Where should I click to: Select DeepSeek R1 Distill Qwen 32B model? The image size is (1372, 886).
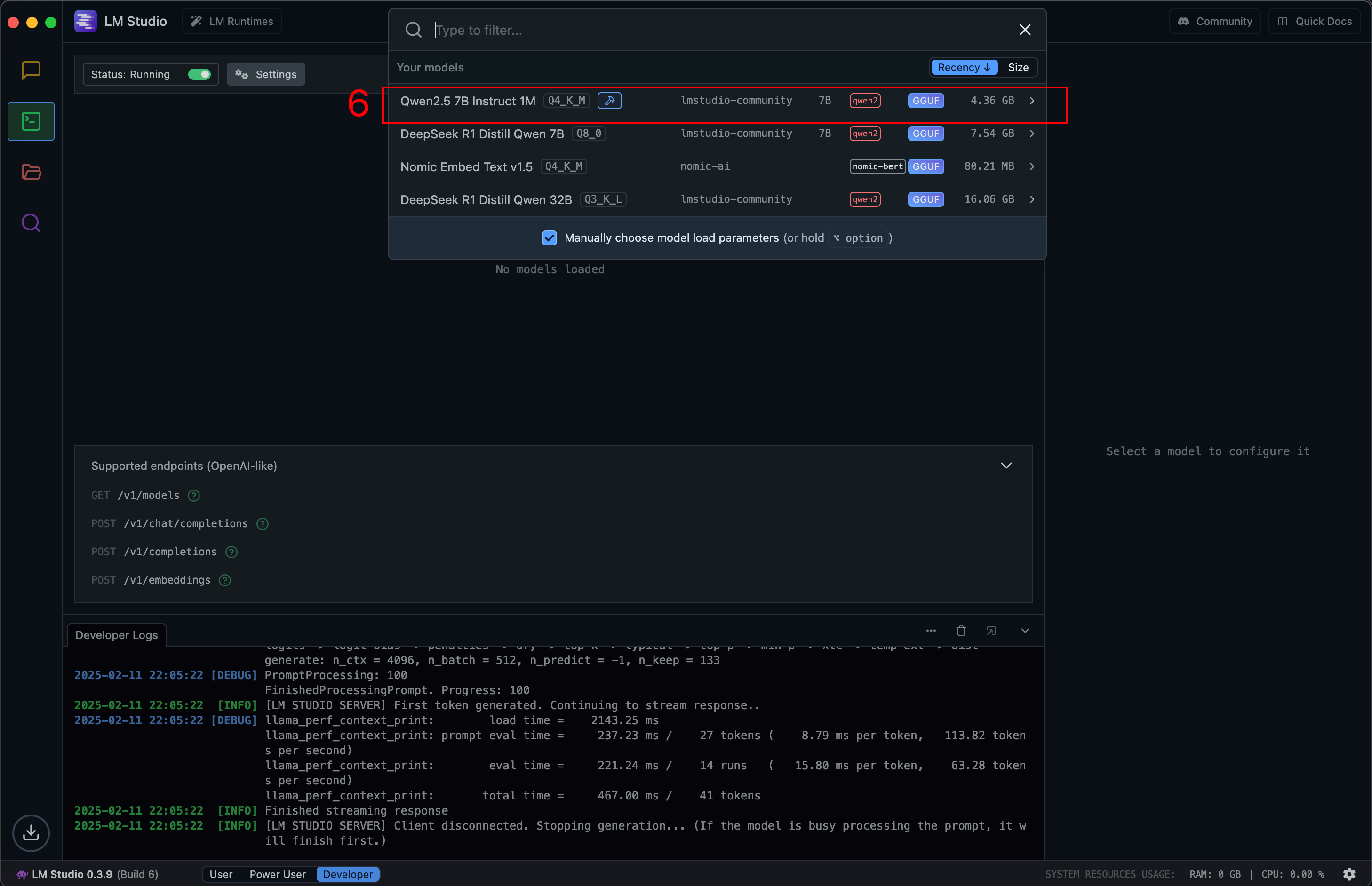pos(717,199)
